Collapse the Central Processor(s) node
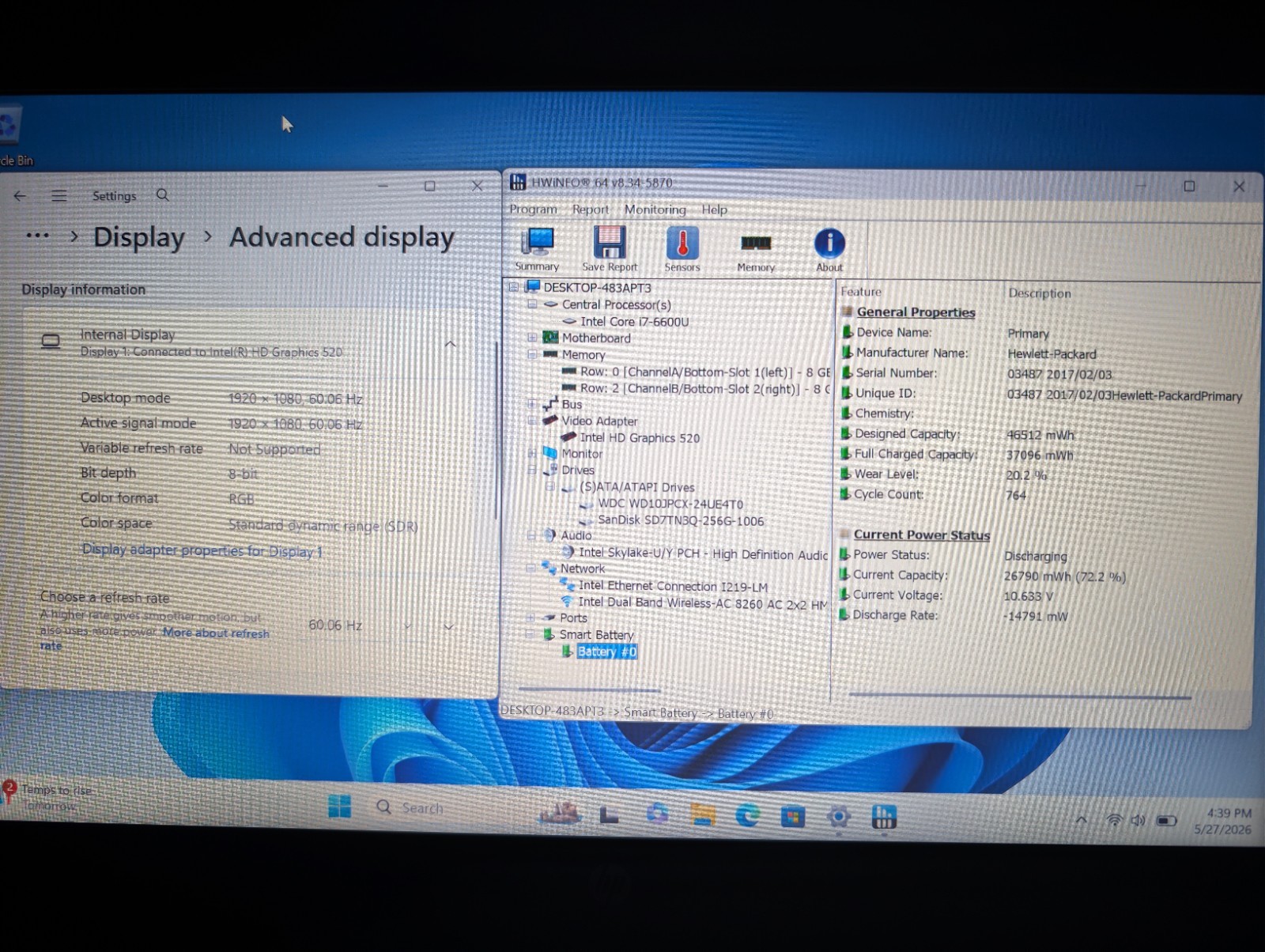This screenshot has height=952, width=1265. click(532, 304)
